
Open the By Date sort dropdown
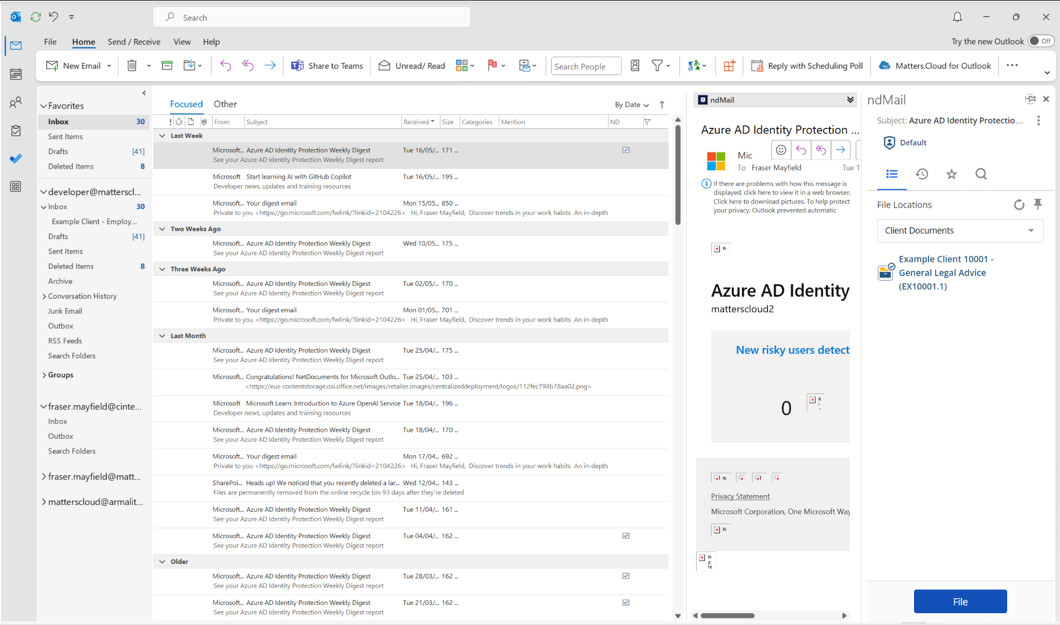(x=631, y=105)
